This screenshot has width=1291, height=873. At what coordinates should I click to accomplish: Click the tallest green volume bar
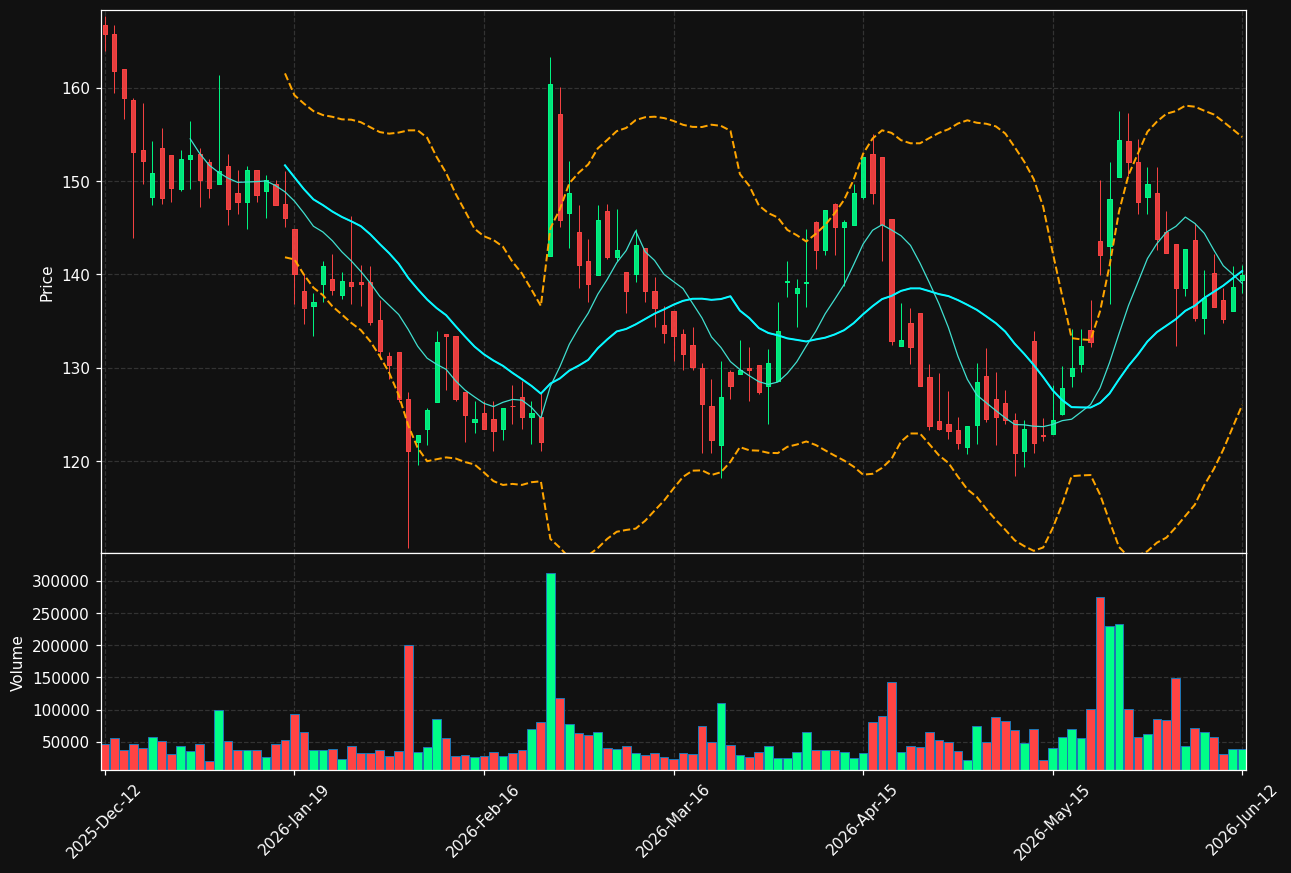click(550, 671)
